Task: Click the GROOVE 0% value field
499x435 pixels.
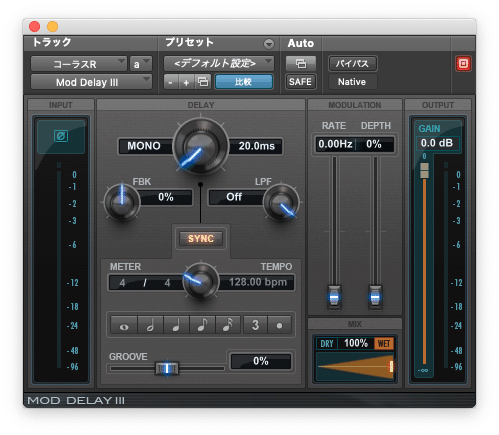Action: (x=261, y=361)
